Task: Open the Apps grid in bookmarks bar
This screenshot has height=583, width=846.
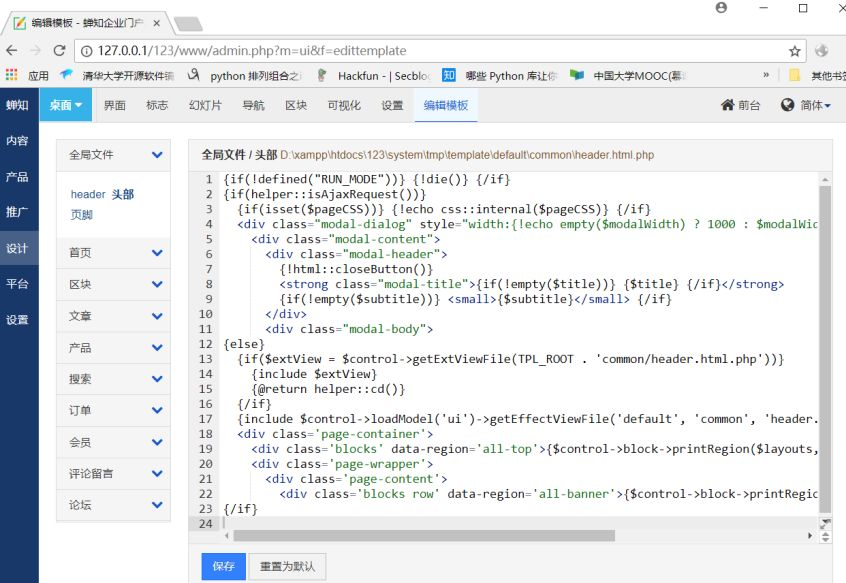Action: 12,75
